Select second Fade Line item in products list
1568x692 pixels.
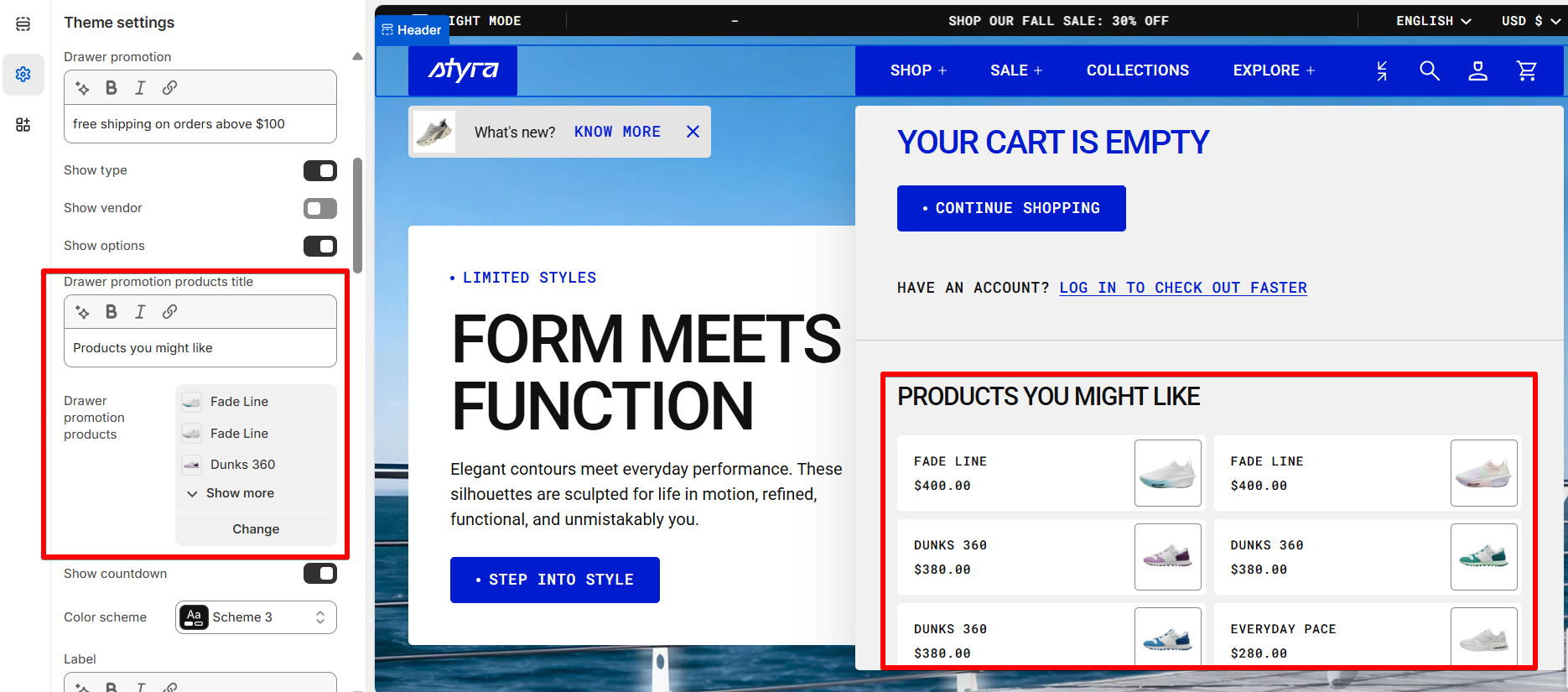[257, 434]
